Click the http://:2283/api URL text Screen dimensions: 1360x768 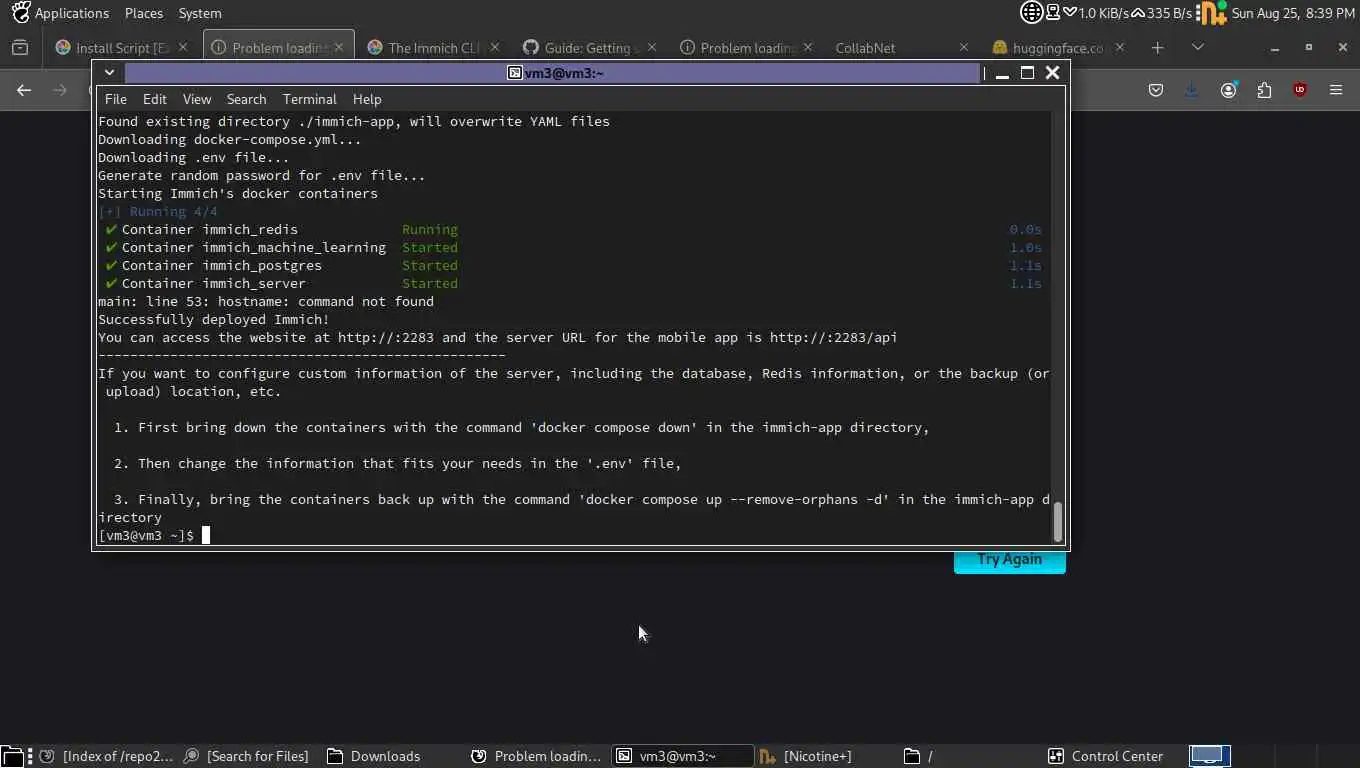click(833, 337)
